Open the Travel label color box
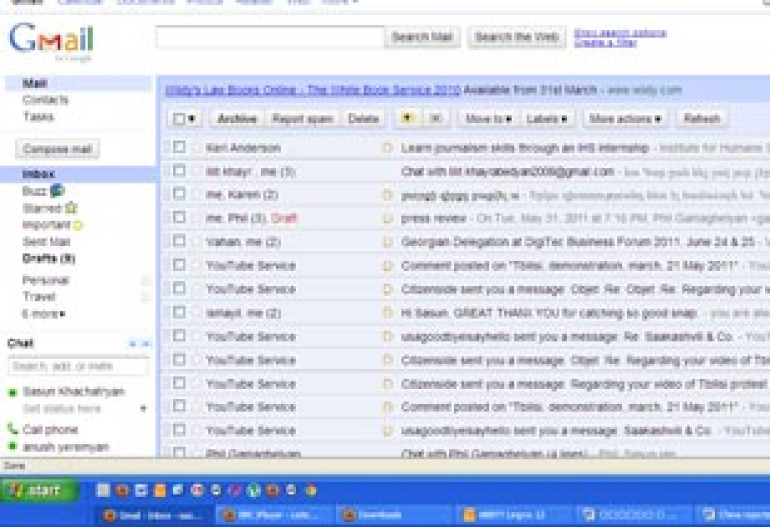Image resolution: width=770 pixels, height=527 pixels. click(x=145, y=296)
